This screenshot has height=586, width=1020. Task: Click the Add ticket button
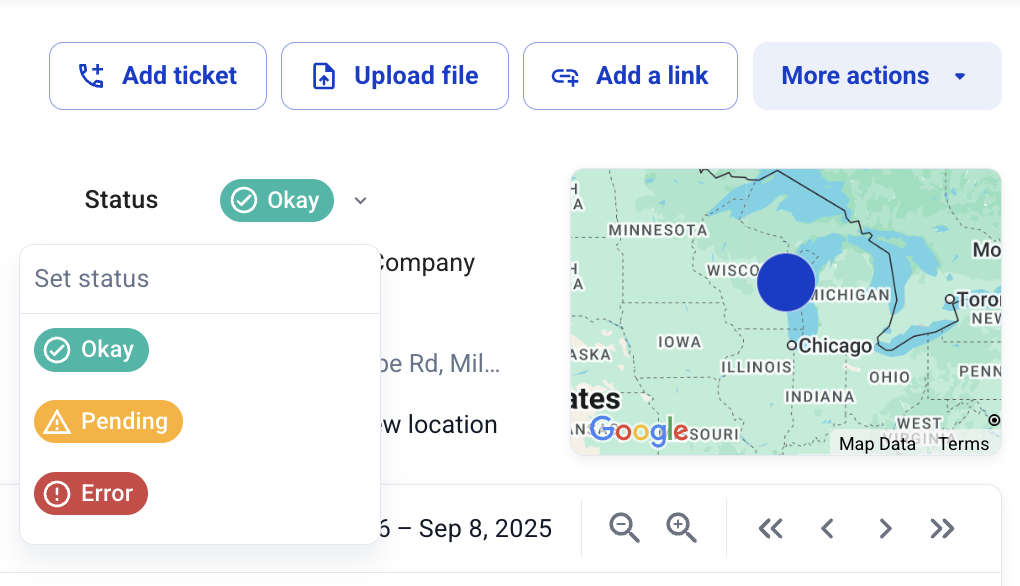[157, 76]
